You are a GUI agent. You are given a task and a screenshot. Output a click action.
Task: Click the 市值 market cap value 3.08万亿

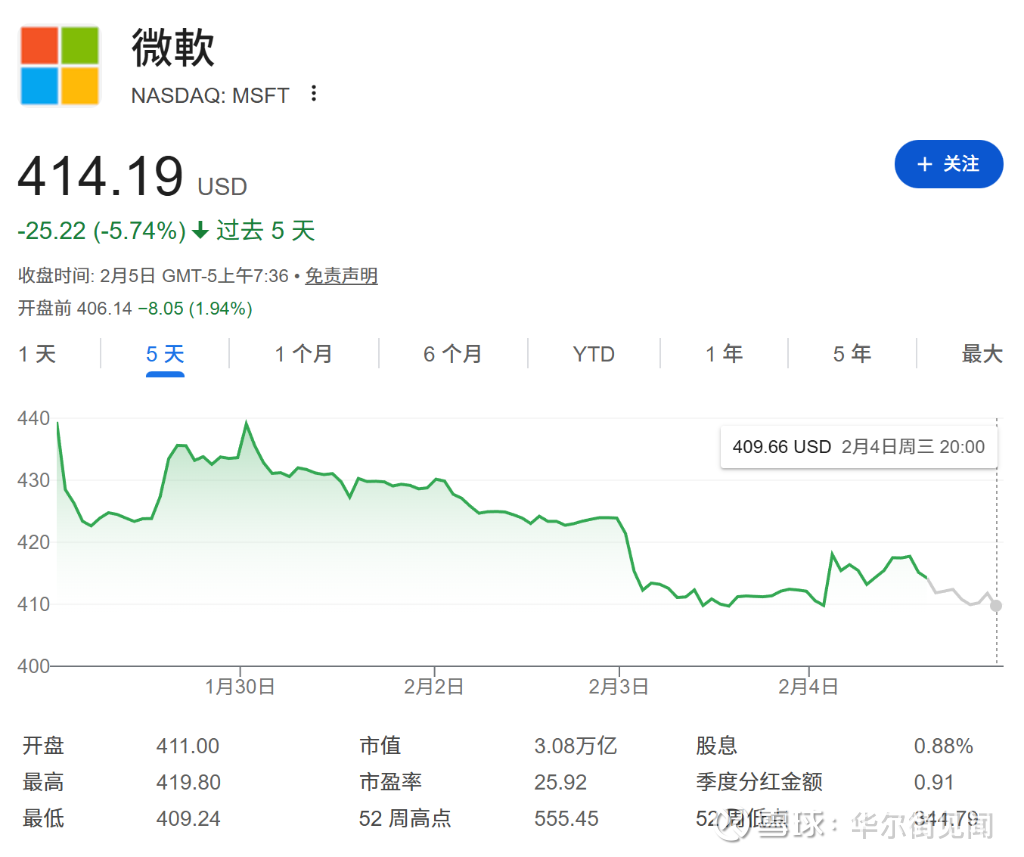(576, 746)
